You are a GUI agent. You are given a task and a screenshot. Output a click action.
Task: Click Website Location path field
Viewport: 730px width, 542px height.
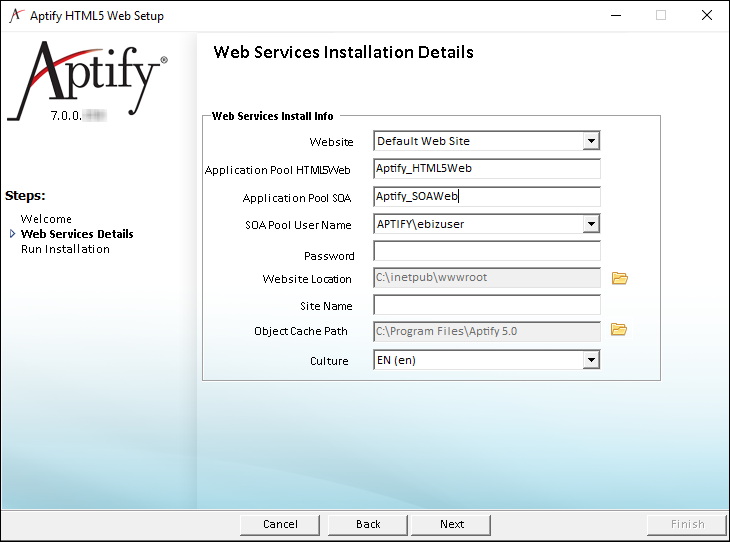(487, 278)
